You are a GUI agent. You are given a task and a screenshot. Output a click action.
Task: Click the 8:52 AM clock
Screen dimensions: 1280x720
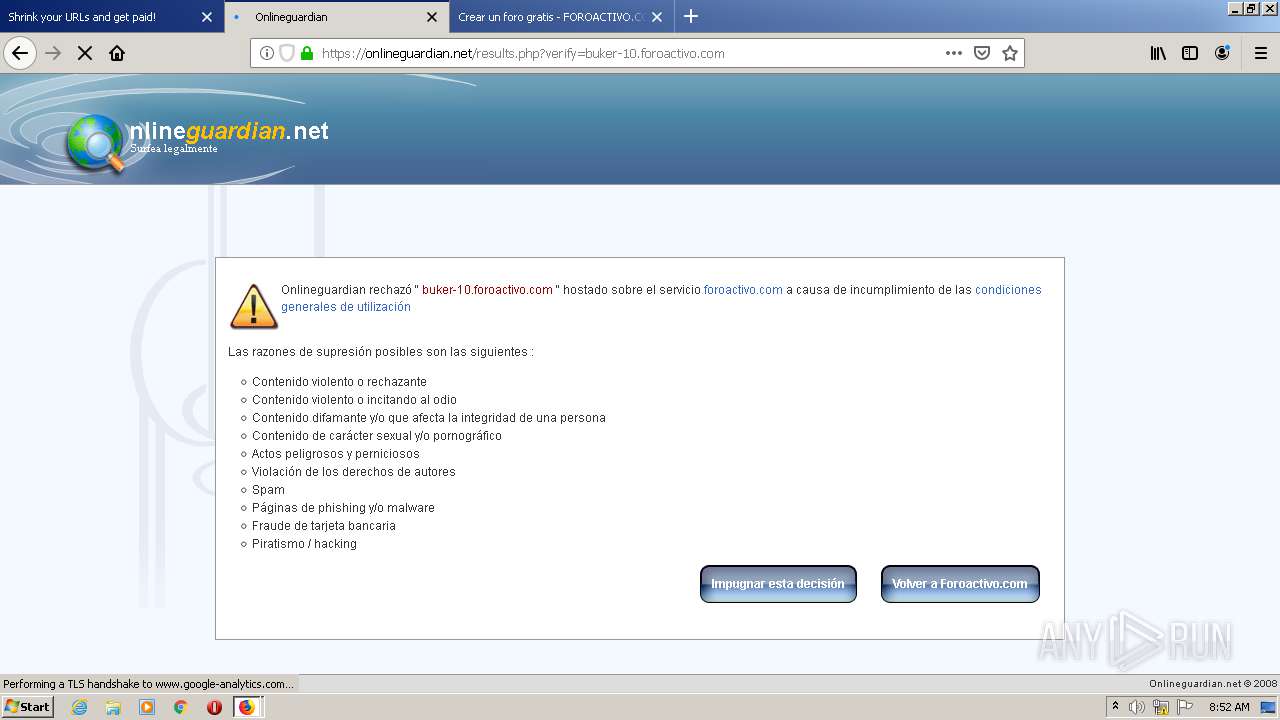pos(1229,707)
